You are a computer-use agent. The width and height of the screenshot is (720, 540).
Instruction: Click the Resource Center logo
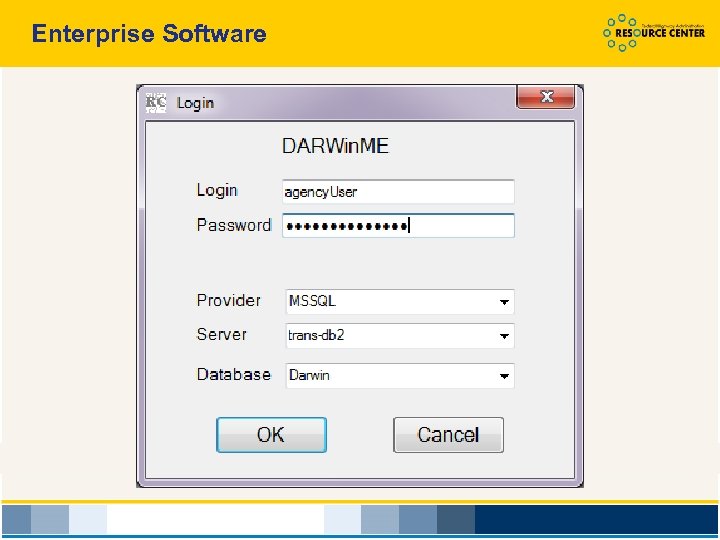coord(653,33)
